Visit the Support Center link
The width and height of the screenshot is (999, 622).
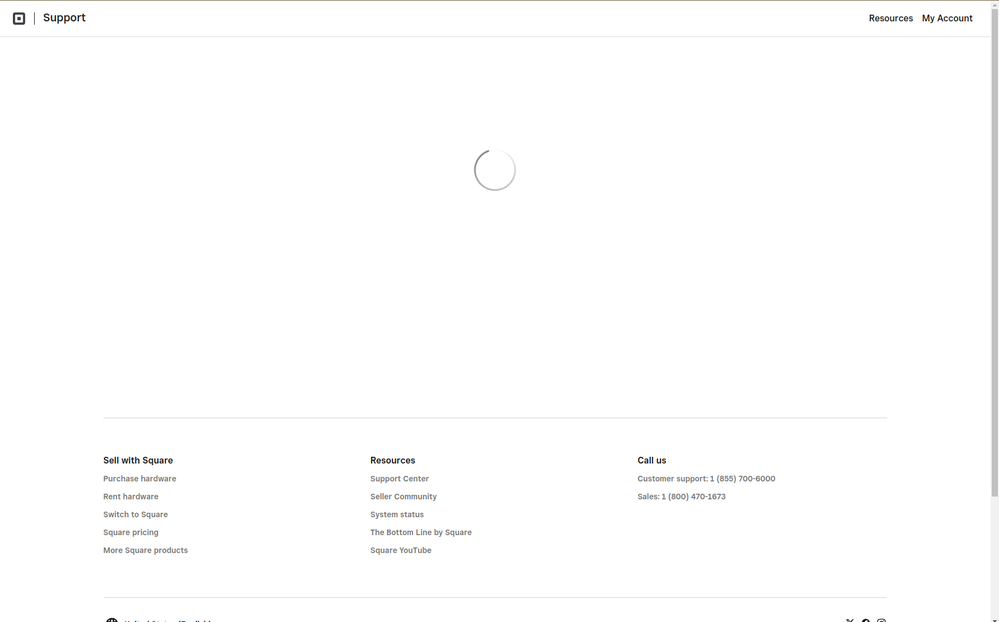click(x=399, y=479)
